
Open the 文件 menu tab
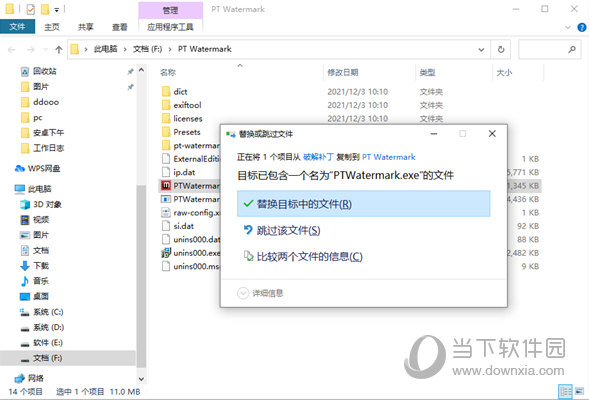pyautogui.click(x=17, y=27)
